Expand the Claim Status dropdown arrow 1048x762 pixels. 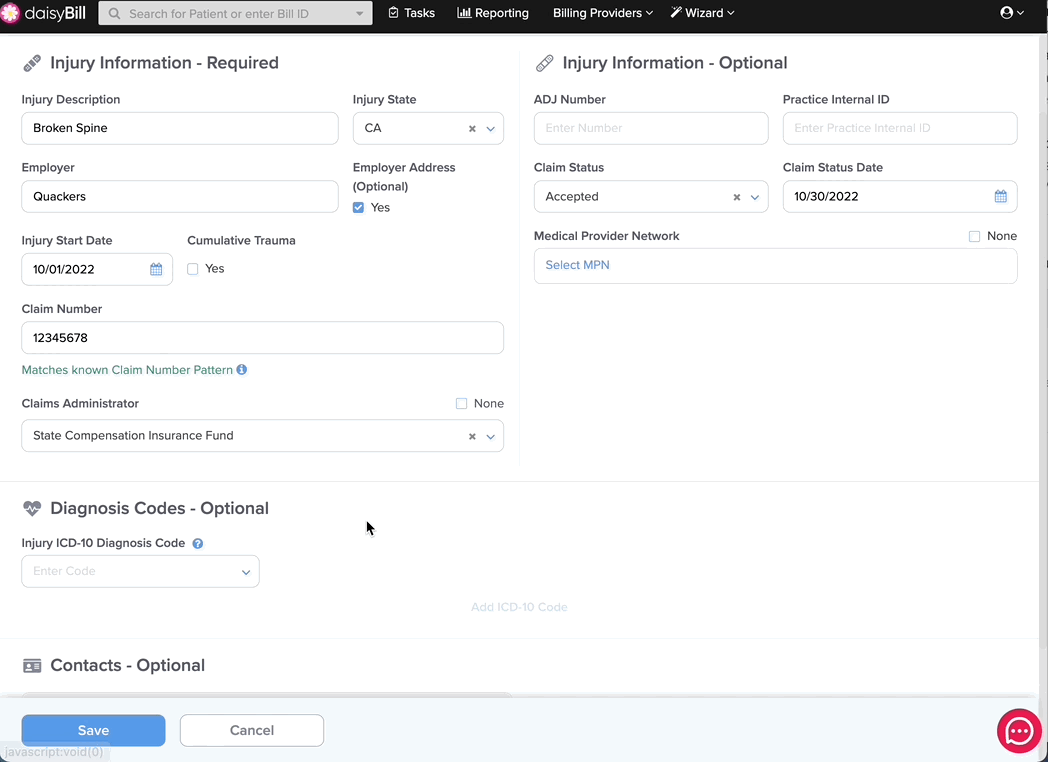(x=755, y=197)
